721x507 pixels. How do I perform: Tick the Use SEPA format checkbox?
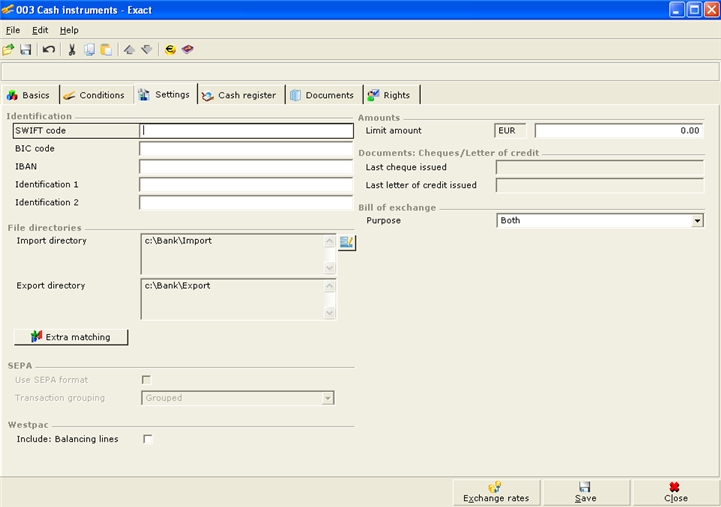(147, 380)
